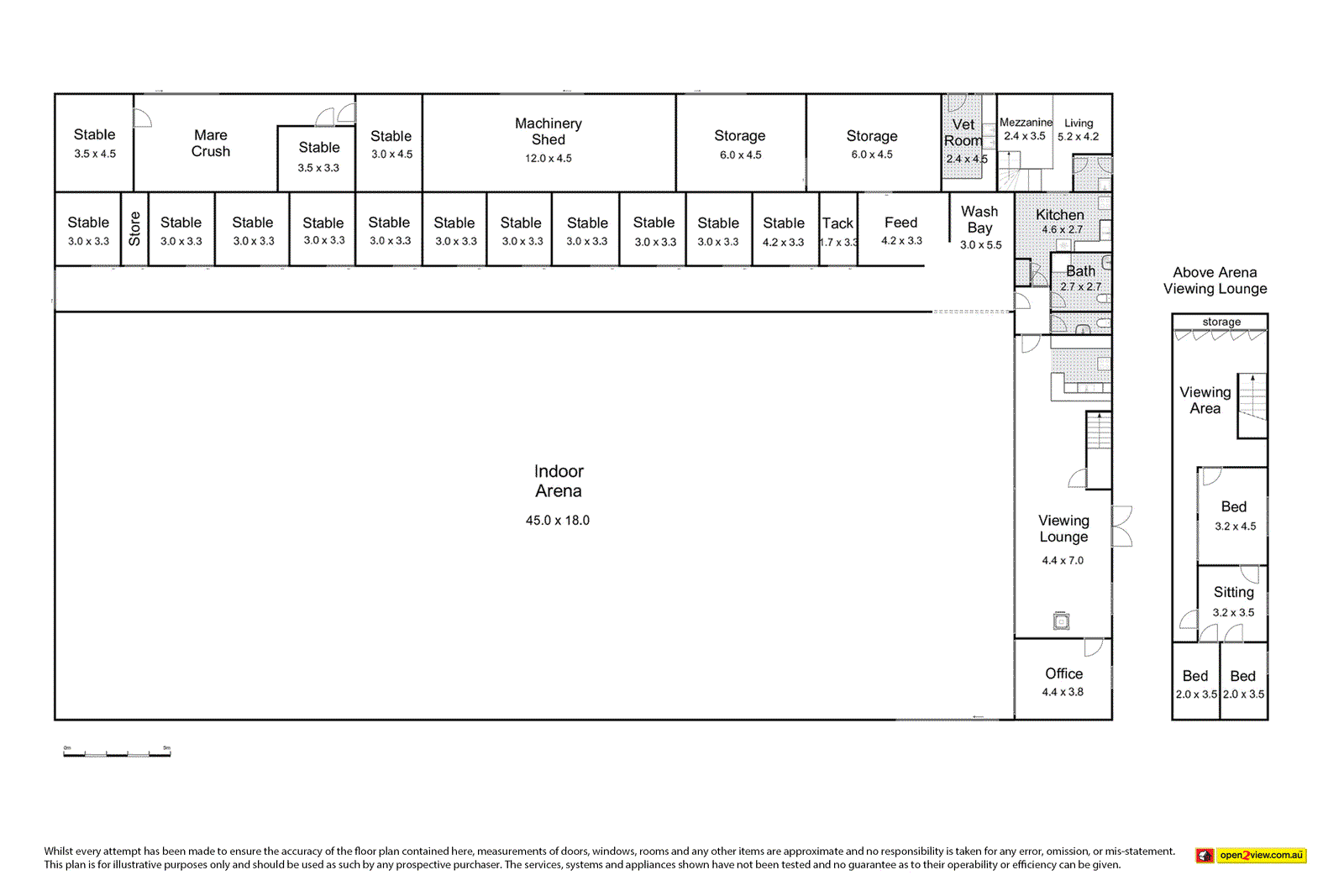Screen dimensions: 1344x896
Task: Click the Kitchen 4.6 x 2.7 label
Action: 1060,222
